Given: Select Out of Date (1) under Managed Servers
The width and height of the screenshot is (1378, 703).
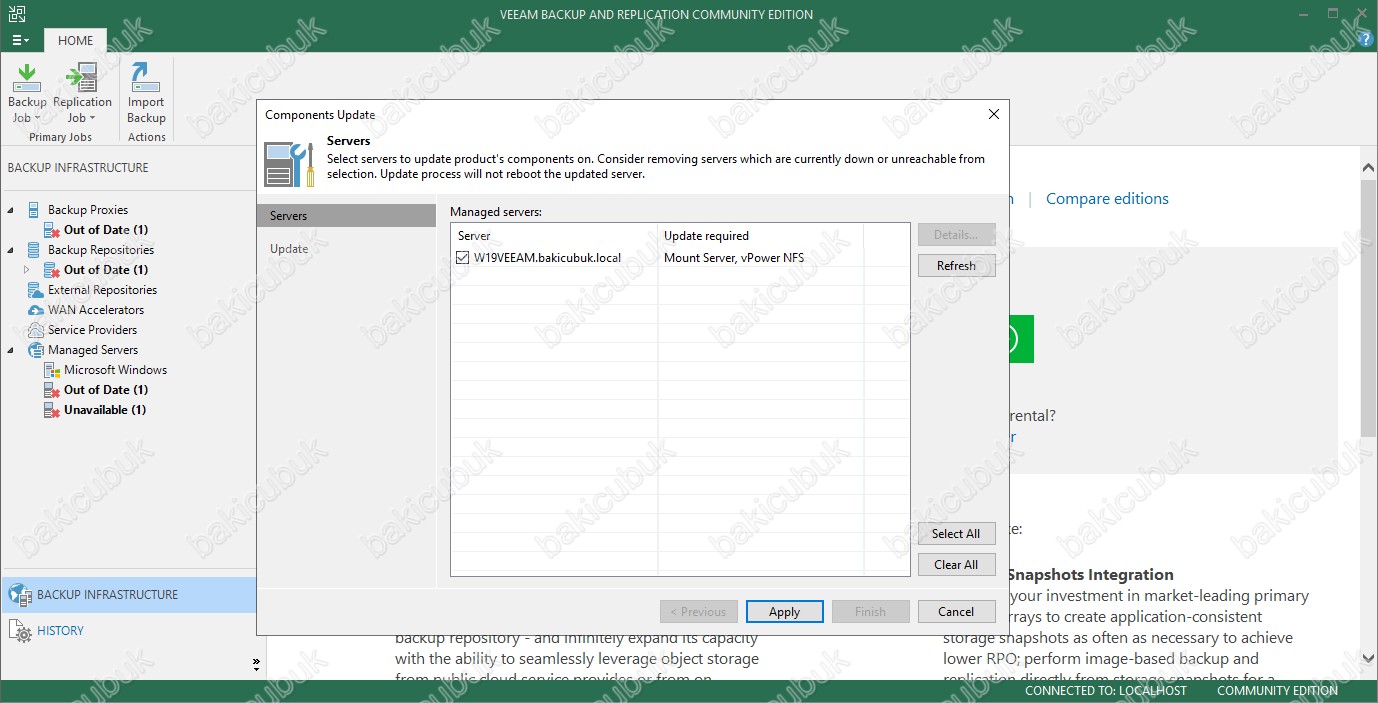Looking at the screenshot, I should (106, 390).
